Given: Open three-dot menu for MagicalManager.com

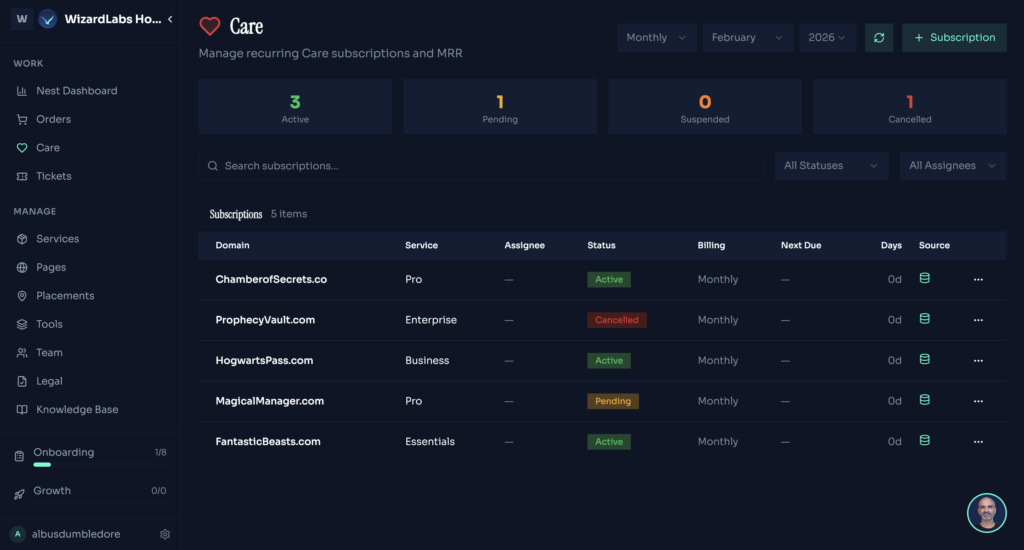Looking at the screenshot, I should 978,401.
